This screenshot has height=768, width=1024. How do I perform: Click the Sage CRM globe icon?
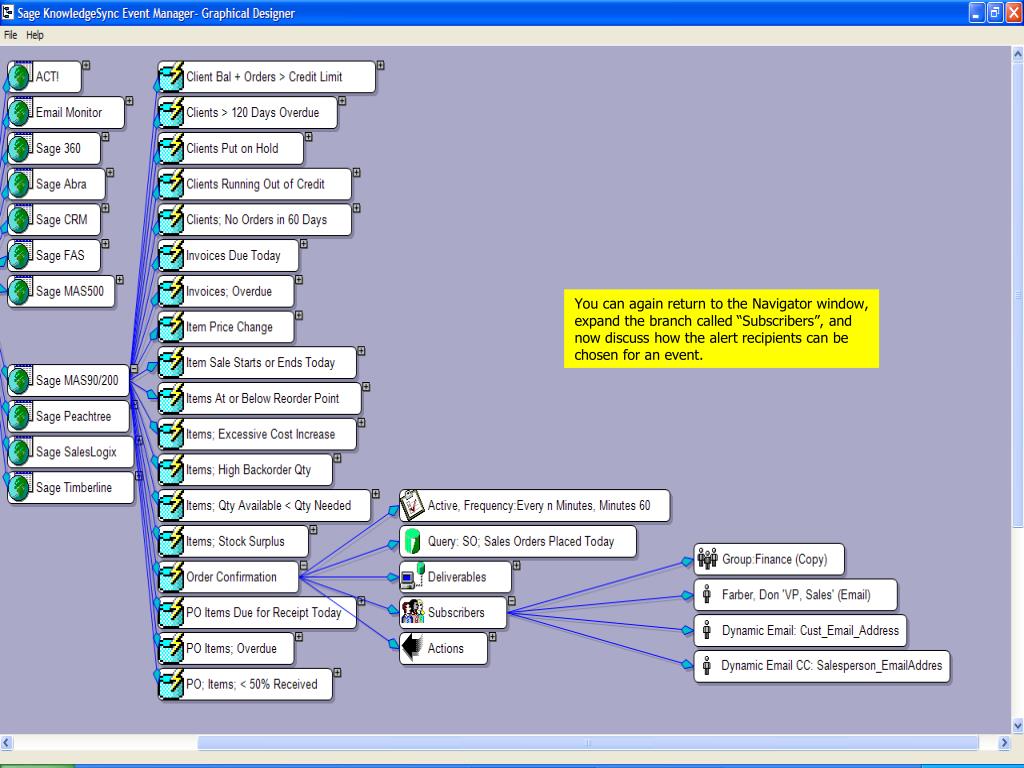pyautogui.click(x=20, y=219)
